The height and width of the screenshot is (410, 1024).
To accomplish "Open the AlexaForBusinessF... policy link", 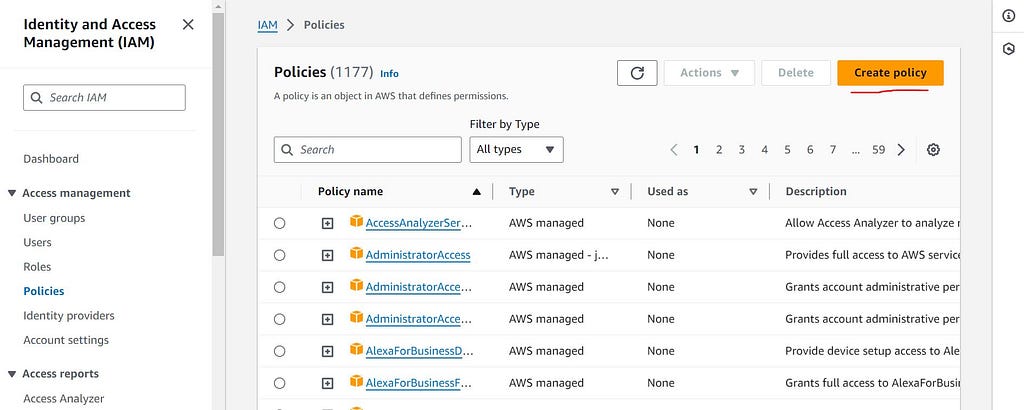I will point(419,383).
